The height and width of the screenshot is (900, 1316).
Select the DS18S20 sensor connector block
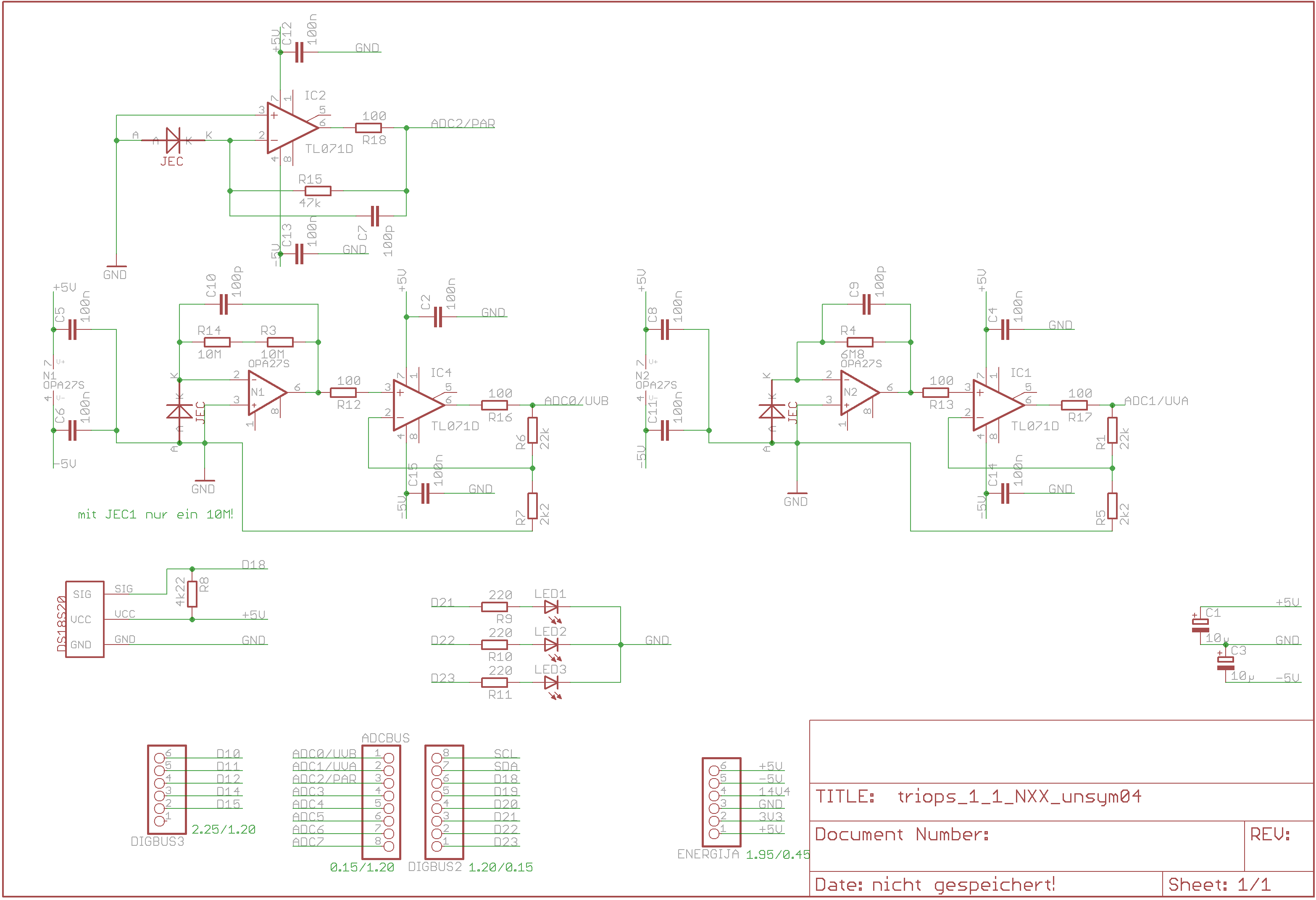84,619
